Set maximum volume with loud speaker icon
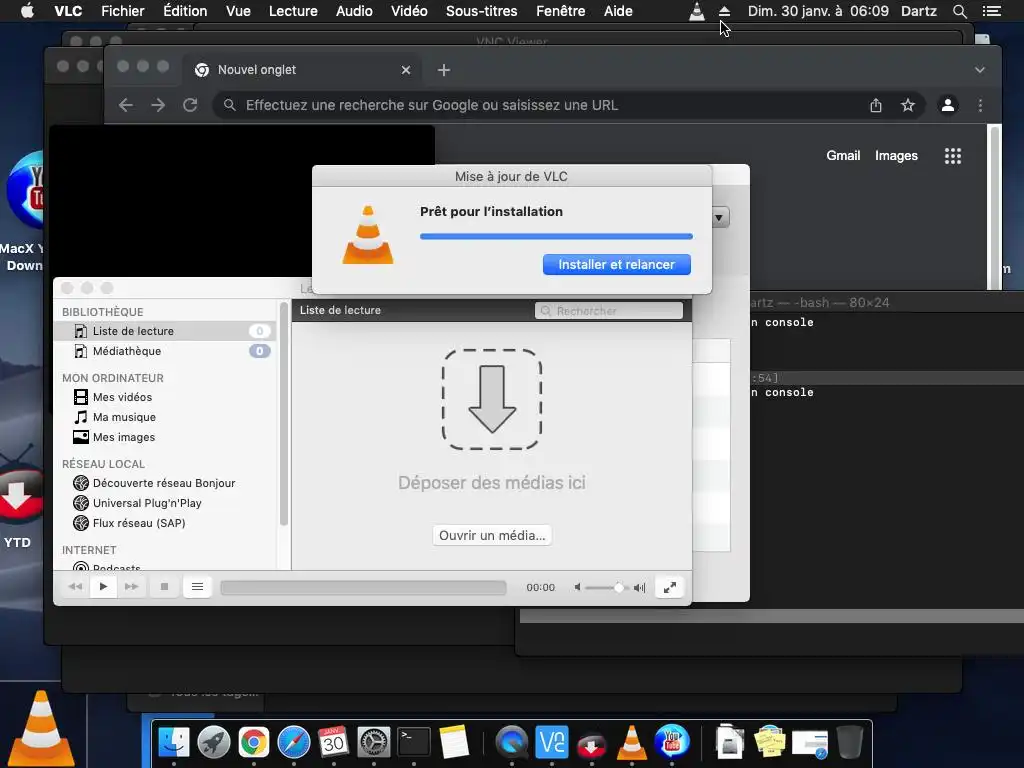1024x768 pixels. click(x=639, y=588)
